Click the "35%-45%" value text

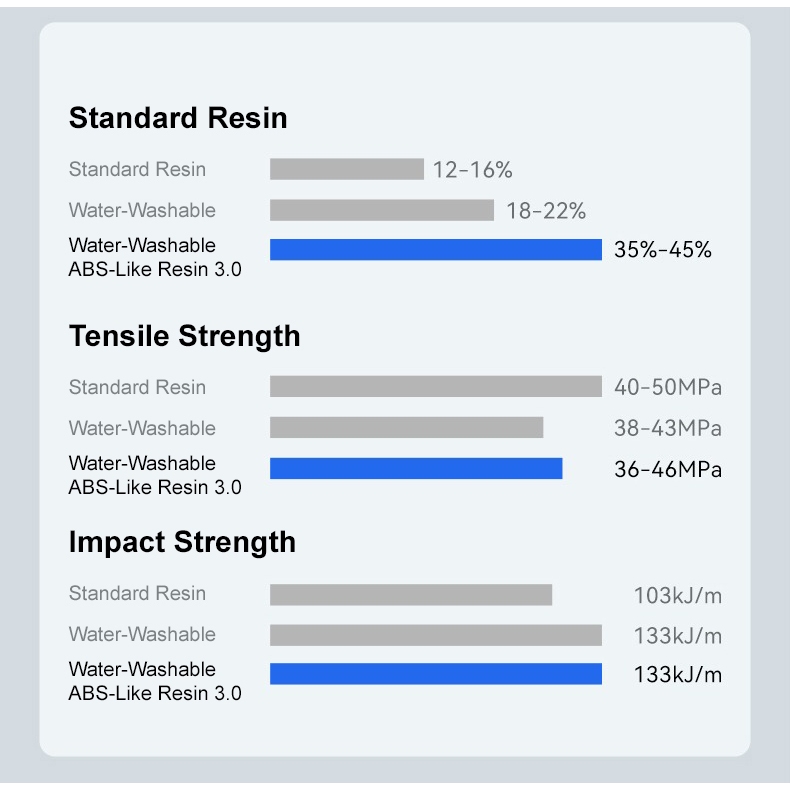663,250
